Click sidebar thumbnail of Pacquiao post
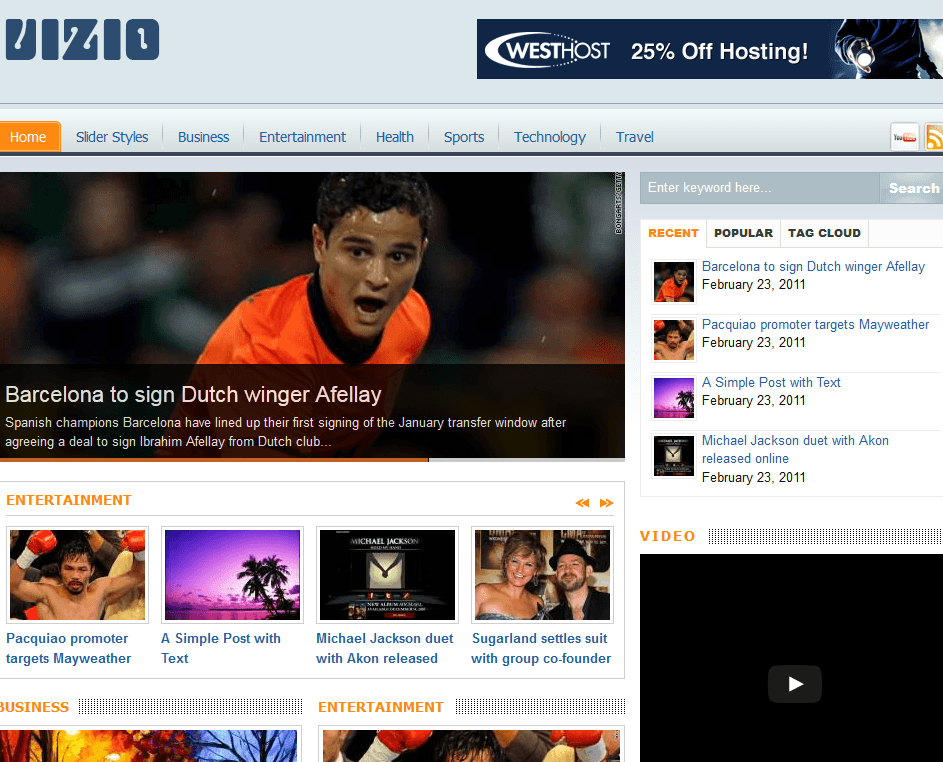 674,340
